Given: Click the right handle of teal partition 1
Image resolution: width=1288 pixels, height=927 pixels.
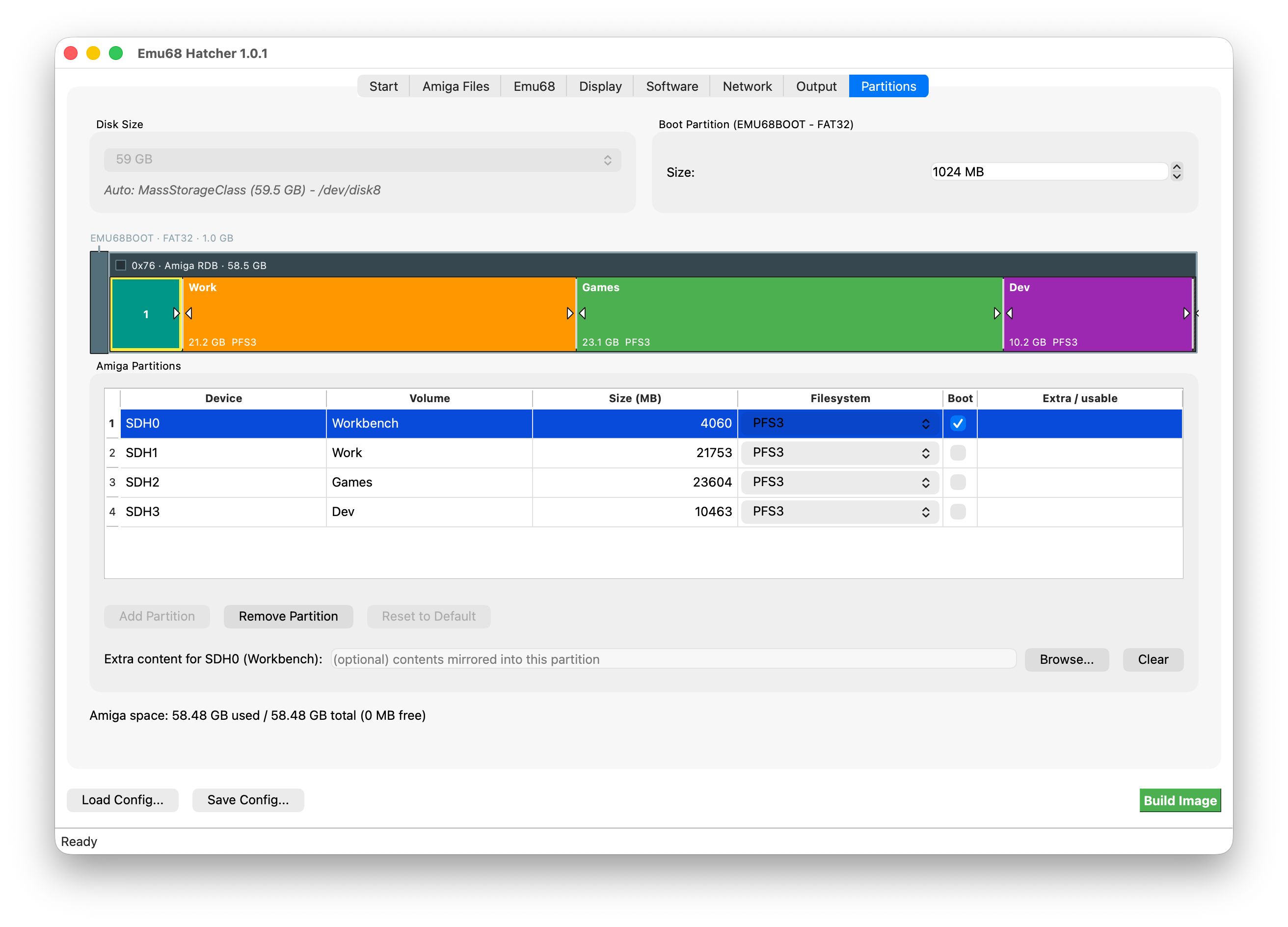Looking at the screenshot, I should [176, 314].
